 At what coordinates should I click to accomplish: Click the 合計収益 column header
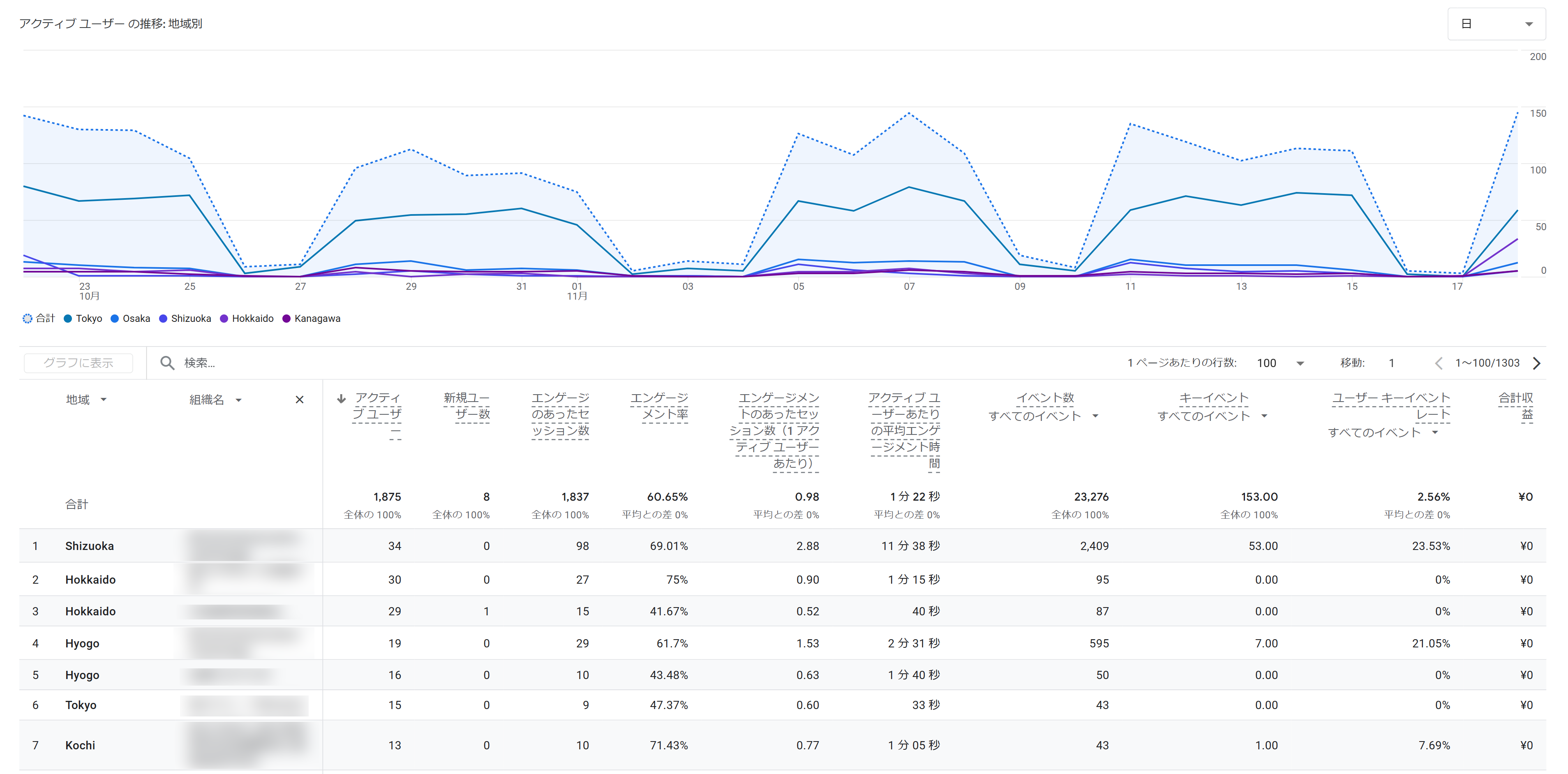[1516, 406]
